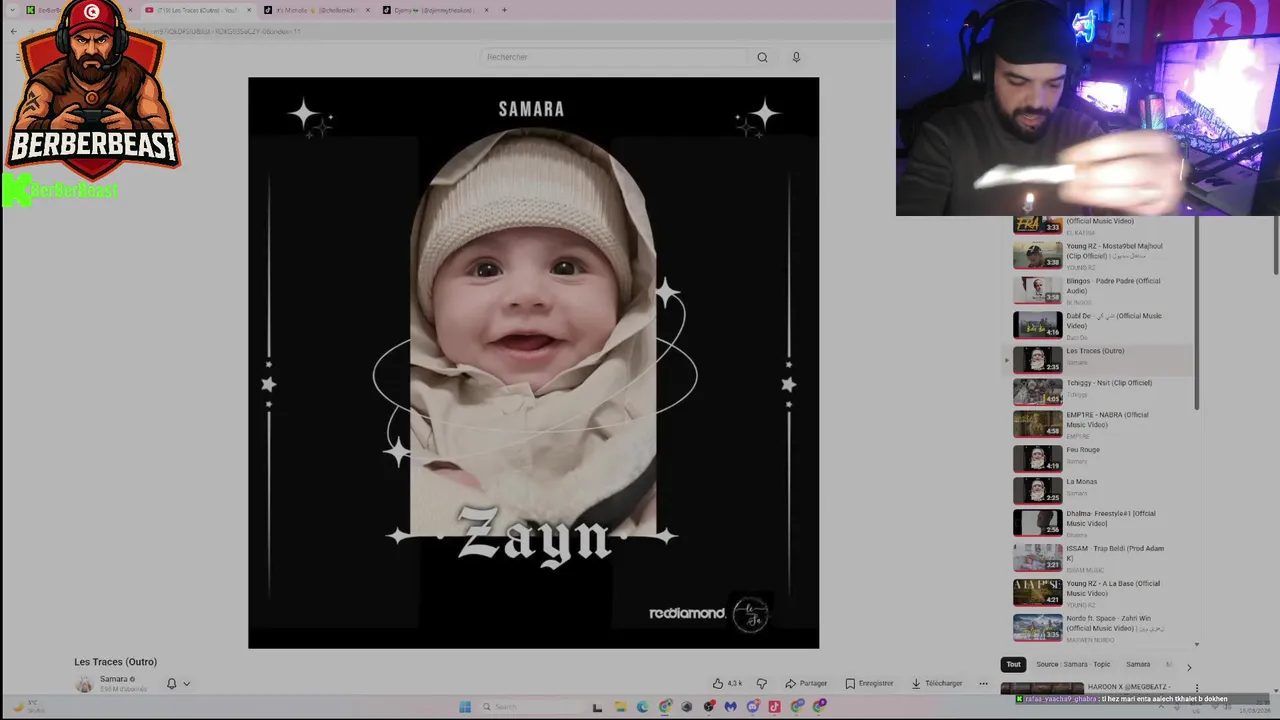The image size is (1280, 720).
Task: Select the Samara filter chip
Action: tap(1138, 664)
